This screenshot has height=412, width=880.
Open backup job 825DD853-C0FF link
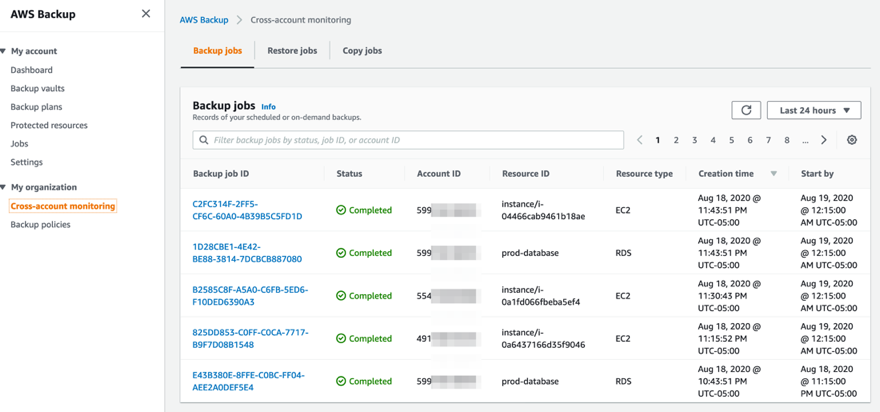pyautogui.click(x=250, y=338)
